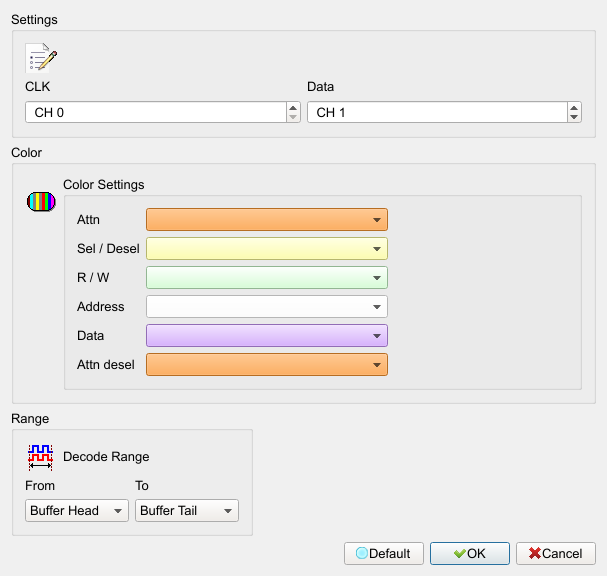Click the Data channel field showing CH 1

click(x=437, y=112)
